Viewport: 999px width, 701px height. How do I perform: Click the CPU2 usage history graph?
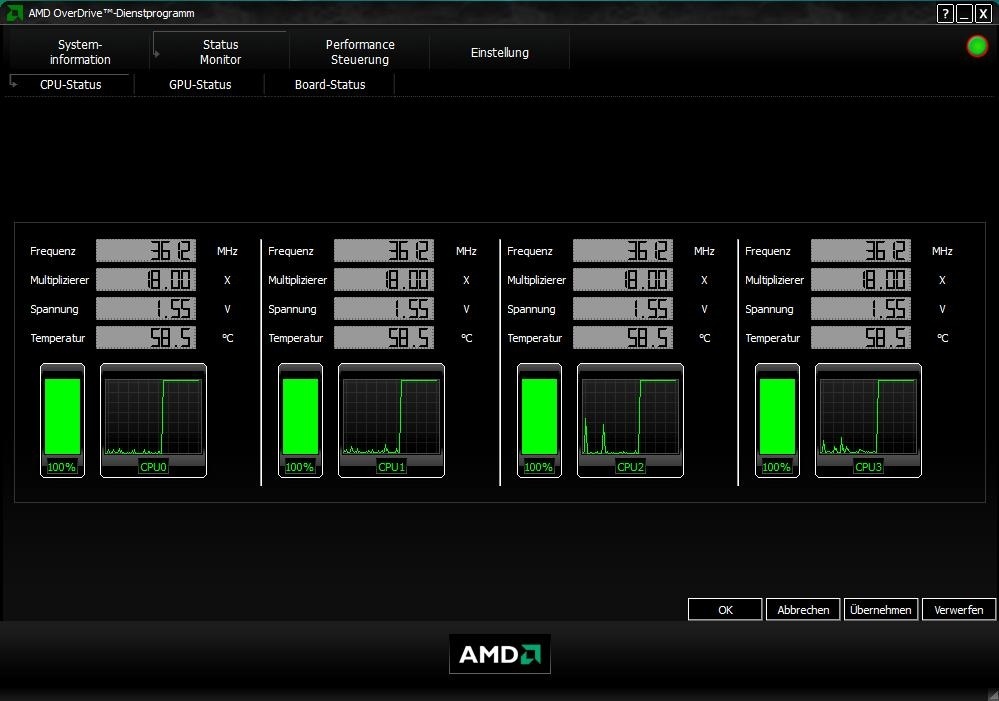pyautogui.click(x=630, y=418)
